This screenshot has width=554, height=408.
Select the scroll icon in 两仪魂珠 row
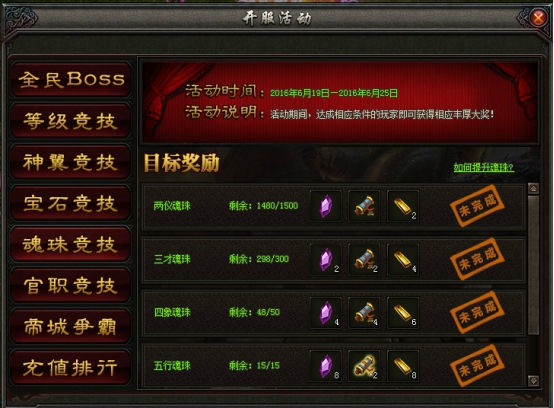coord(364,206)
